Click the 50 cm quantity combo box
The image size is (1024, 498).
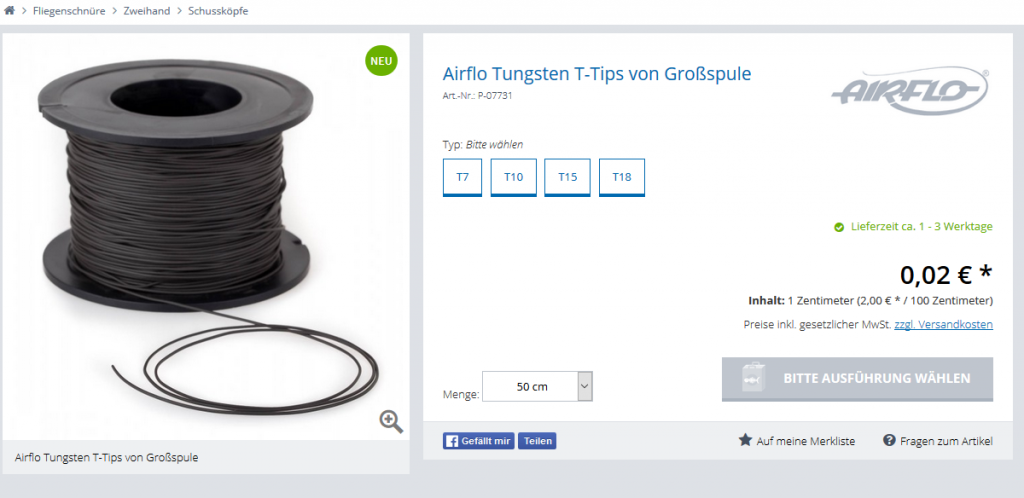pyautogui.click(x=537, y=386)
